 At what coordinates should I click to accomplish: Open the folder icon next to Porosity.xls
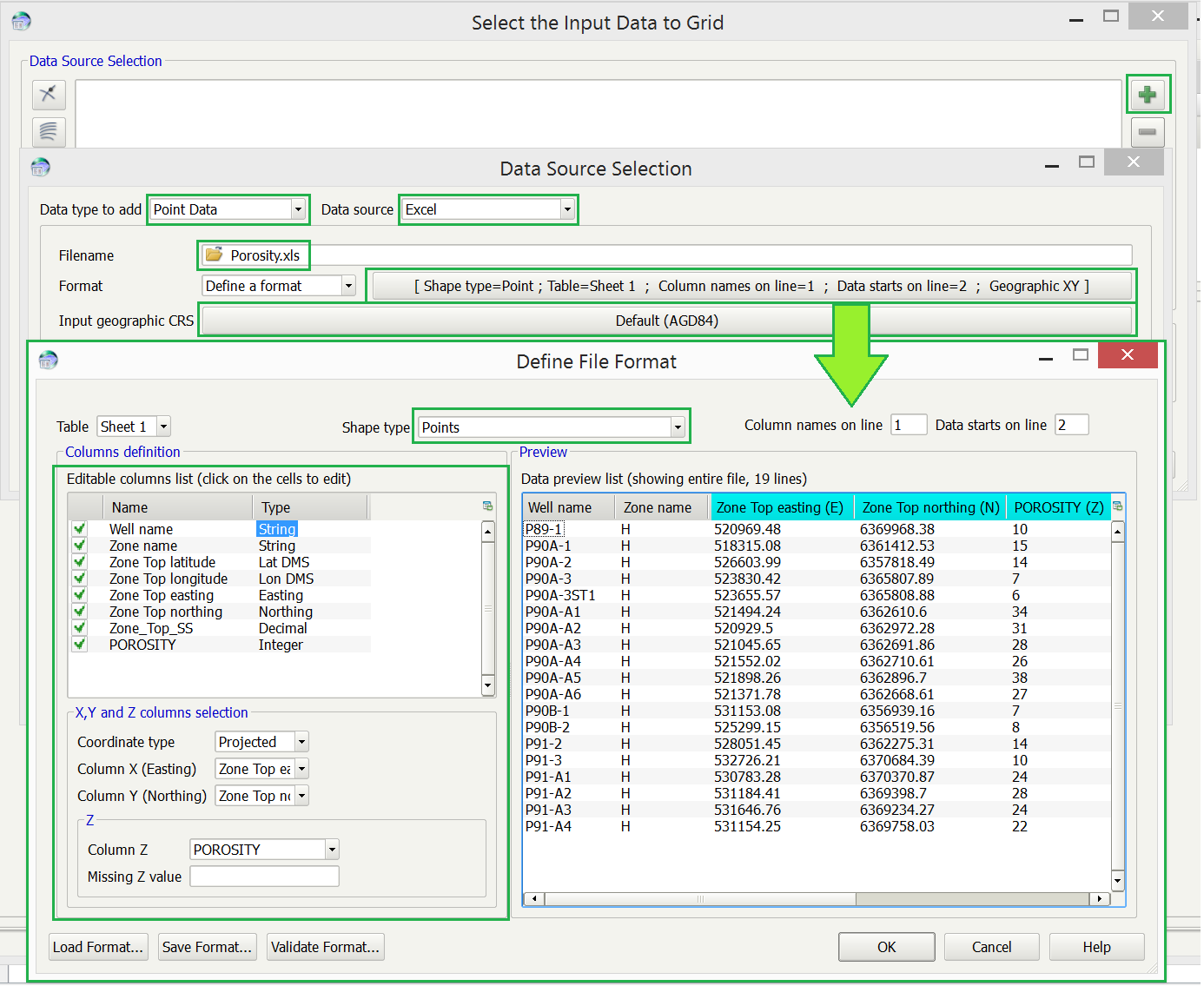click(x=214, y=255)
